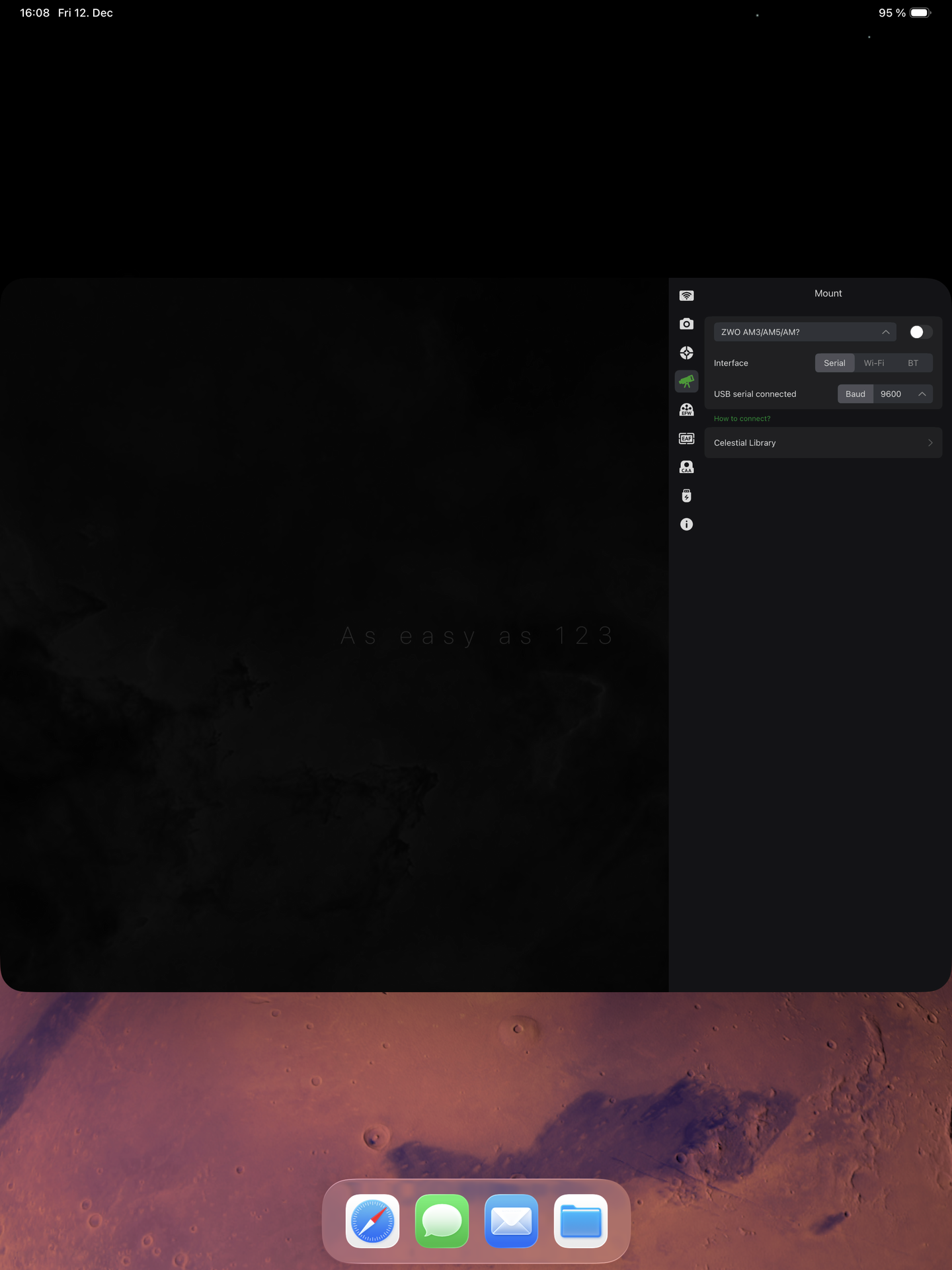Image resolution: width=952 pixels, height=1270 pixels.
Task: Expand the ZWO AM3/AM5/AM? mount dropdown
Action: [x=805, y=332]
